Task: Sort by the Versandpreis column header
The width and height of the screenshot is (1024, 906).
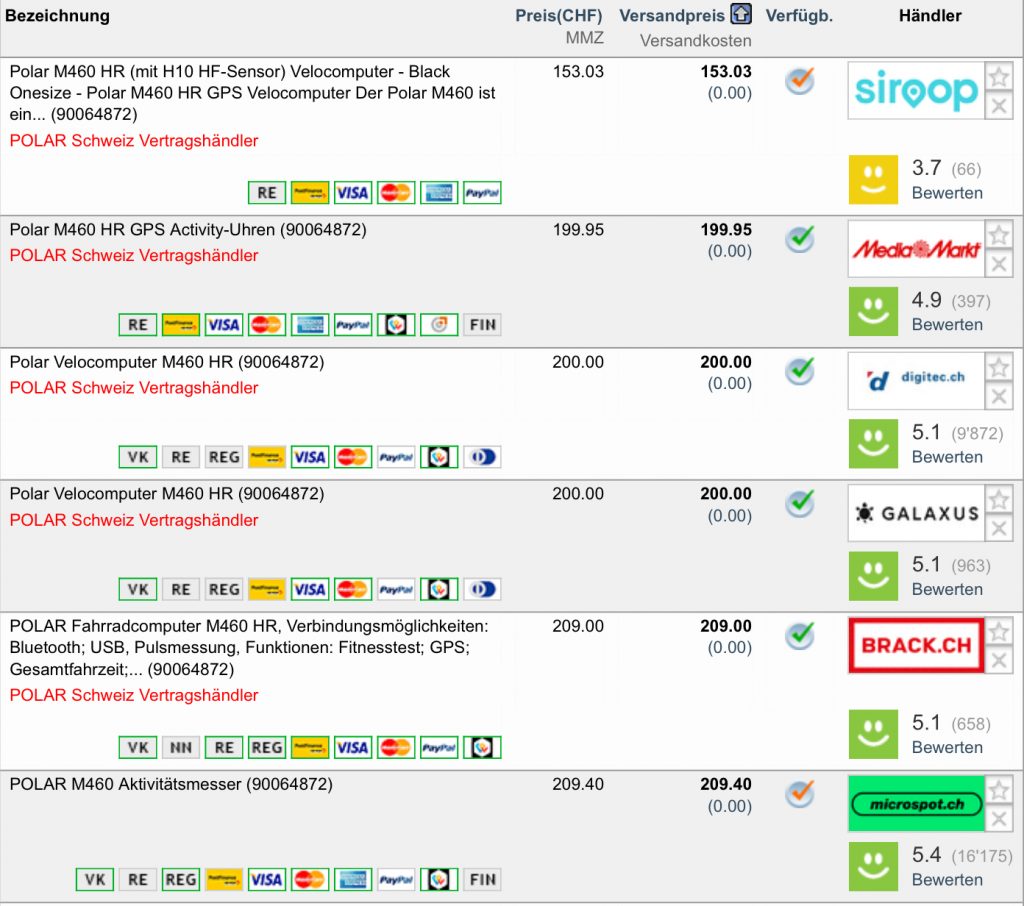Action: pos(671,16)
